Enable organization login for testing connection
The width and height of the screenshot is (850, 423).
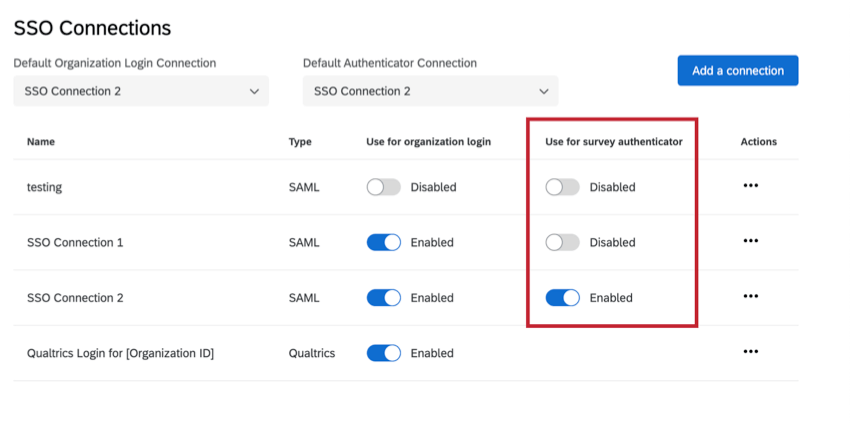click(x=383, y=187)
